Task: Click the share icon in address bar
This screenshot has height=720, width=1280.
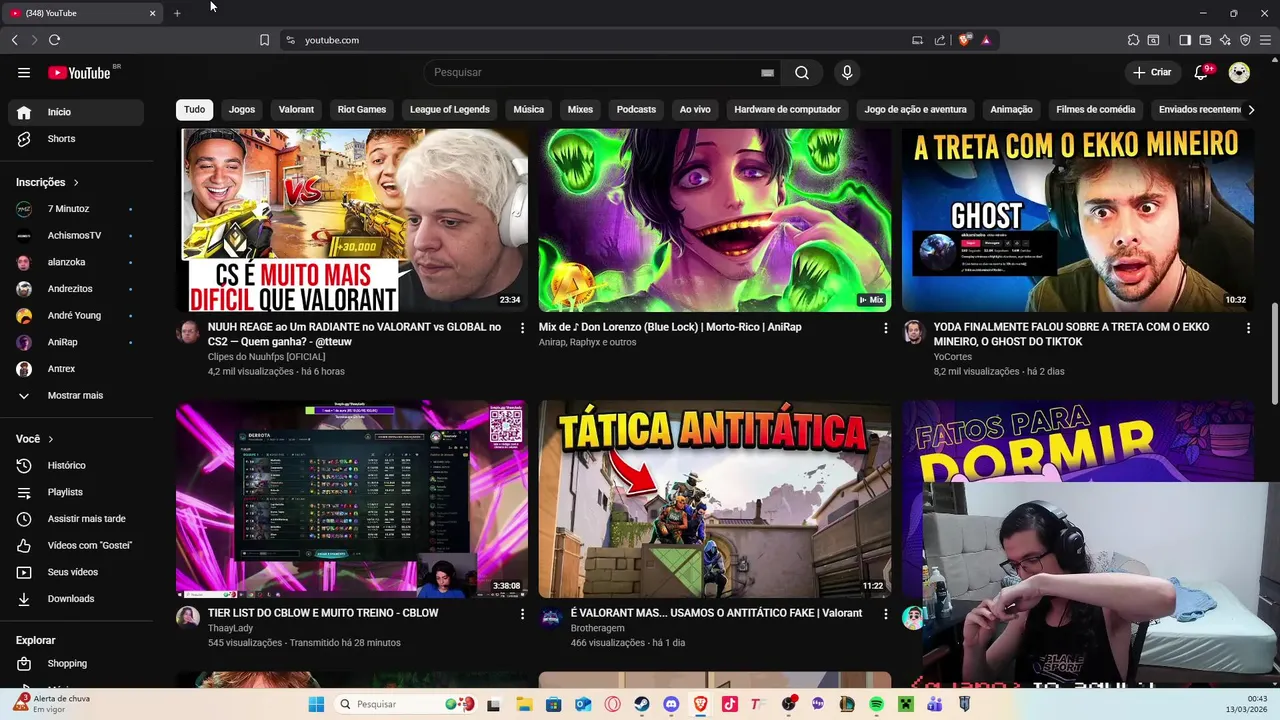Action: tap(940, 40)
